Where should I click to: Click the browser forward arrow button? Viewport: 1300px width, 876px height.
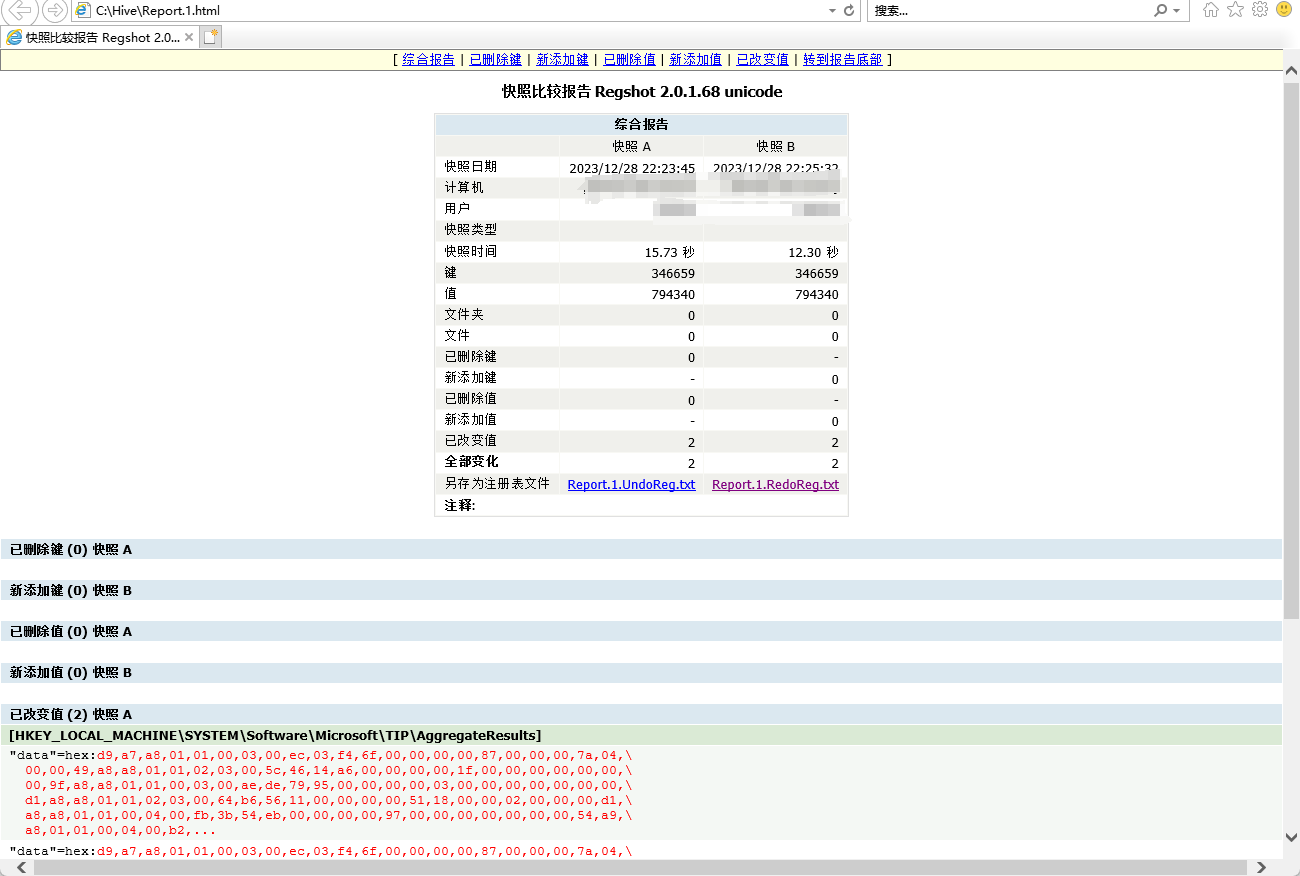point(55,11)
